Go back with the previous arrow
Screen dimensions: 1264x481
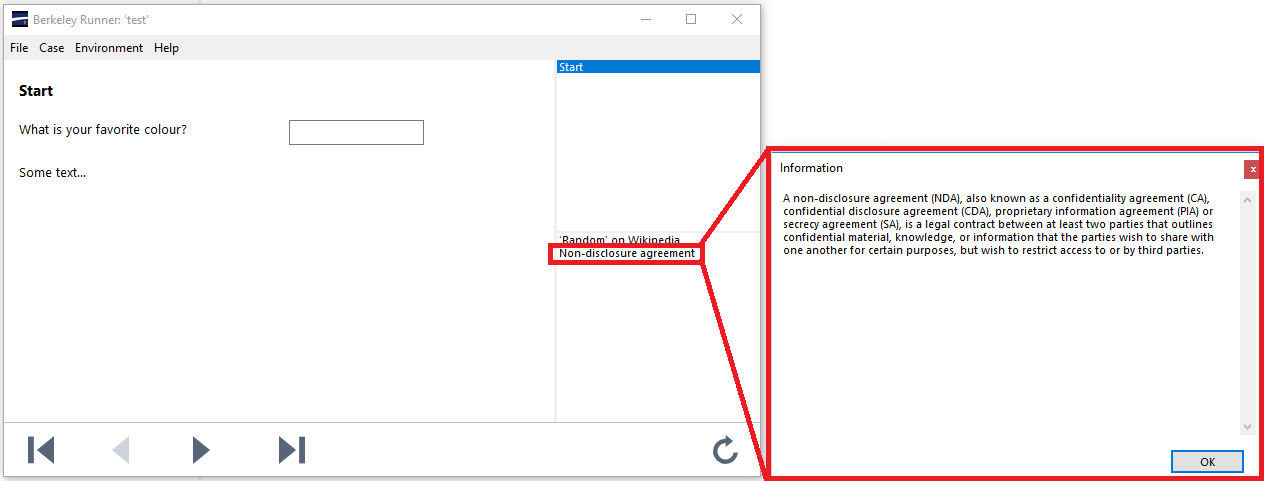coord(121,450)
